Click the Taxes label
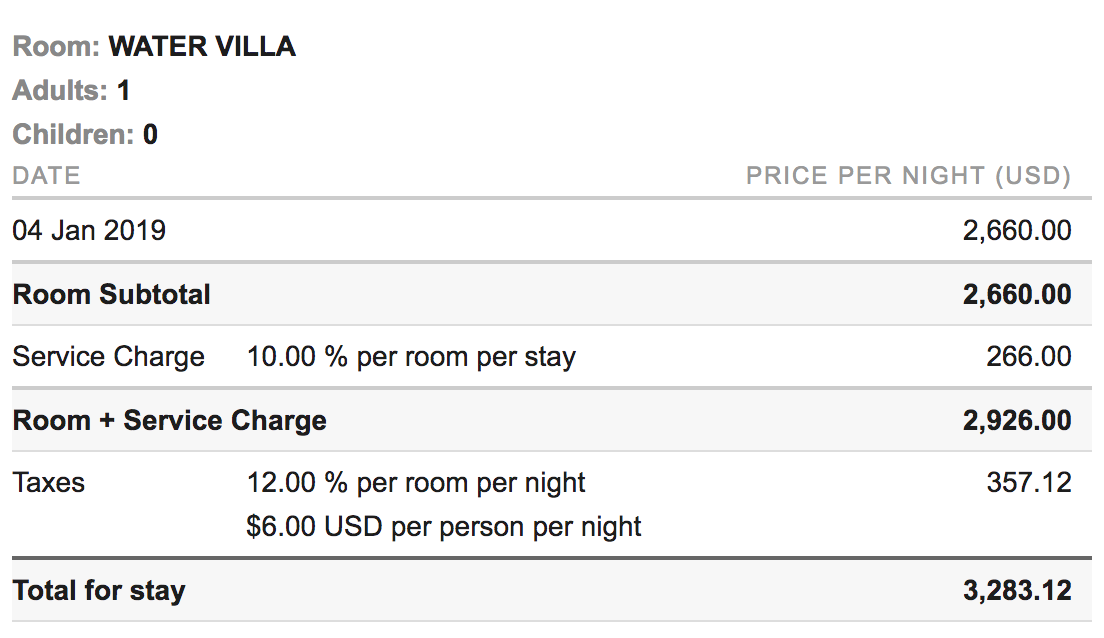1104x638 pixels. coord(49,482)
